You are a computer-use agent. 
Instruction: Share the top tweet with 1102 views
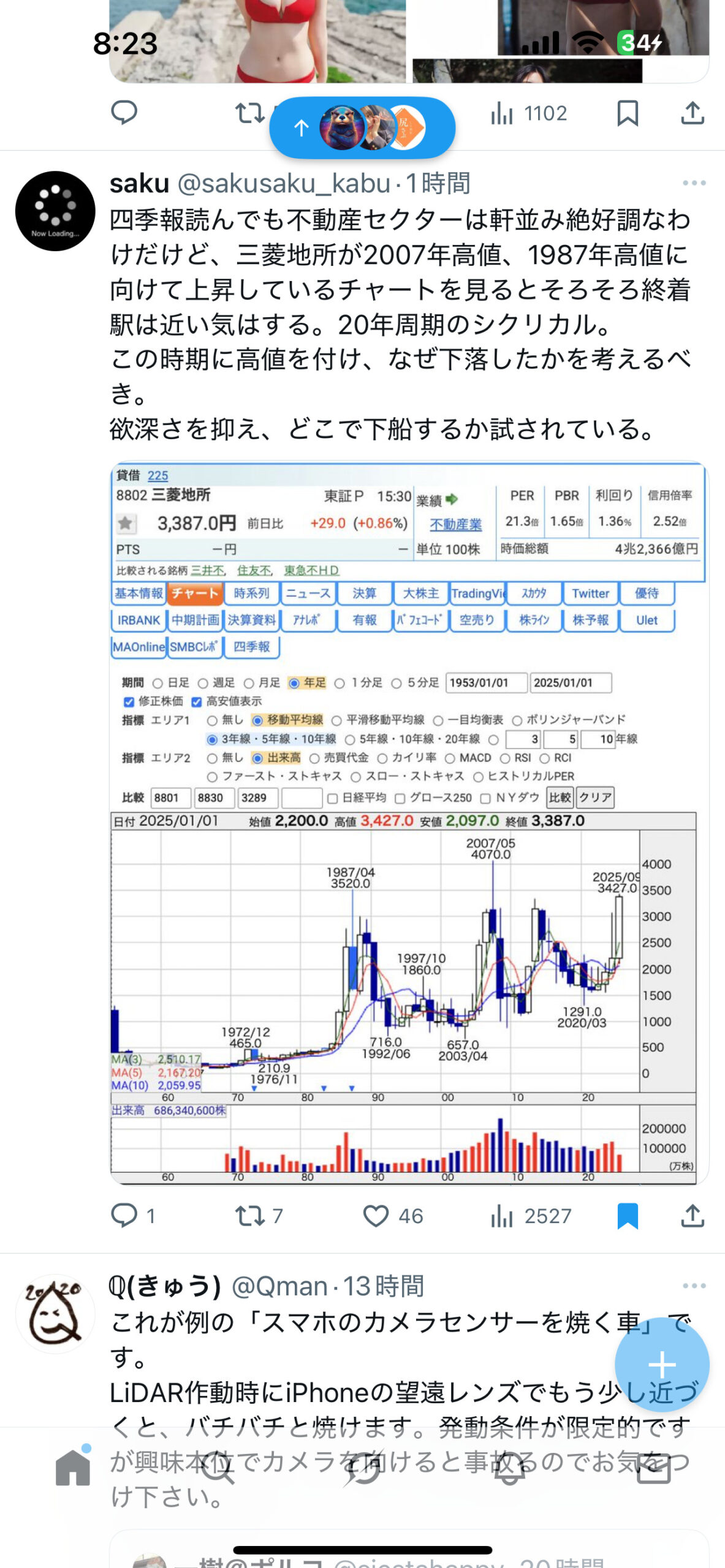click(x=693, y=113)
